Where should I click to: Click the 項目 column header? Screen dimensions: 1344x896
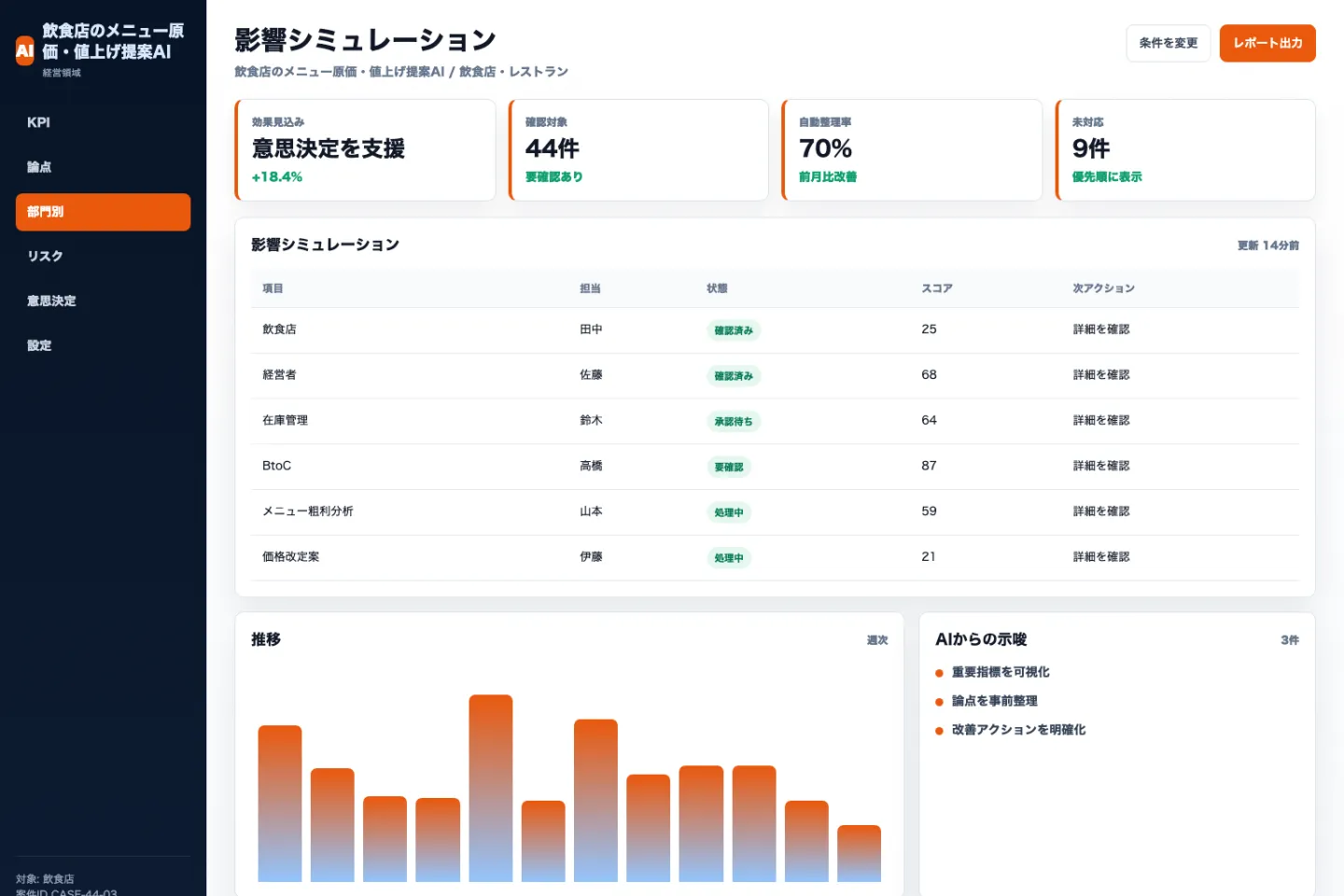(x=273, y=288)
